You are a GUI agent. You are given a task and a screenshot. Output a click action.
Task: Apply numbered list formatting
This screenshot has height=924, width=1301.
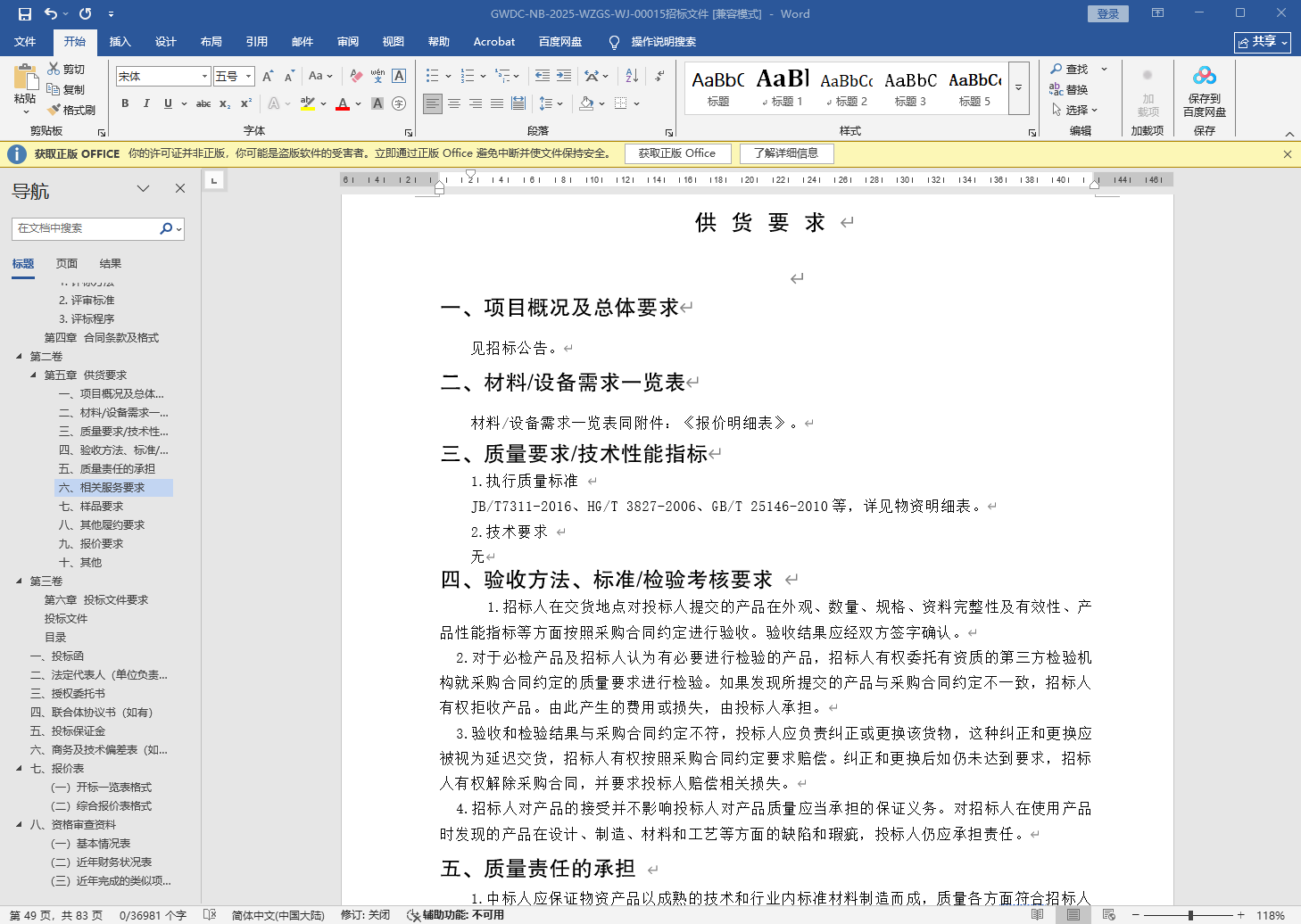(x=467, y=77)
